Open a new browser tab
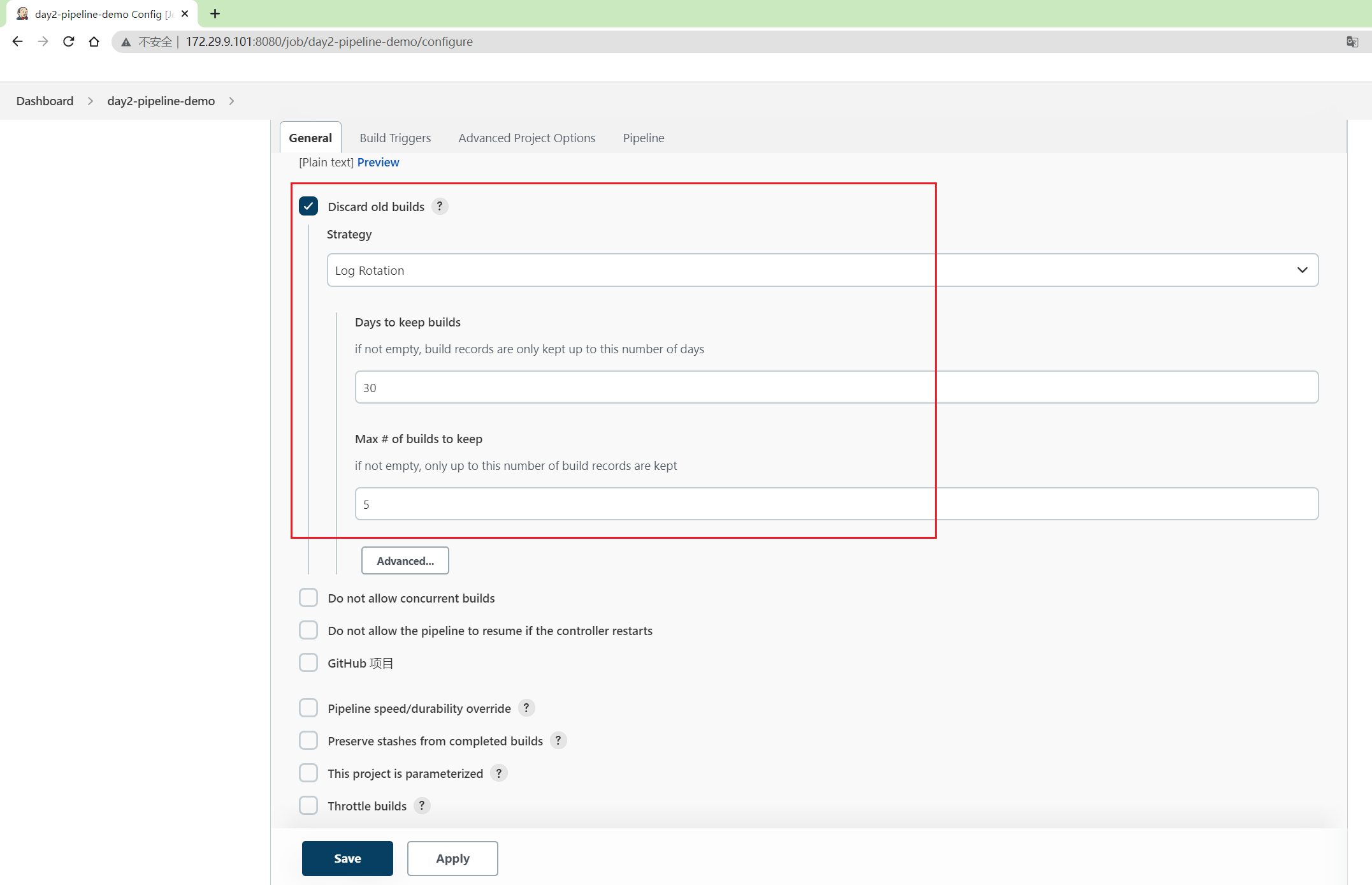Screen dimensions: 1372x885 pos(215,13)
